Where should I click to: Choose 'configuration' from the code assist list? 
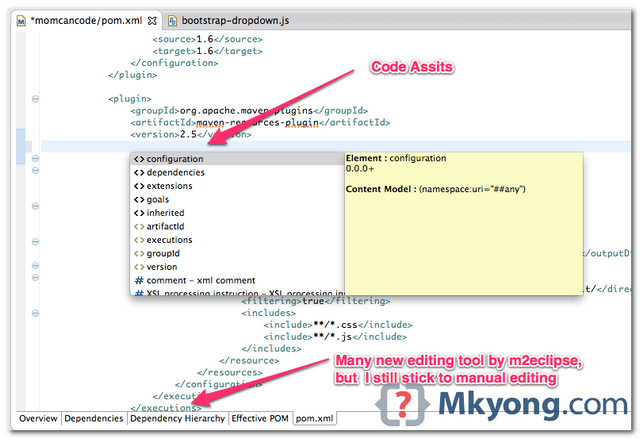(x=237, y=159)
